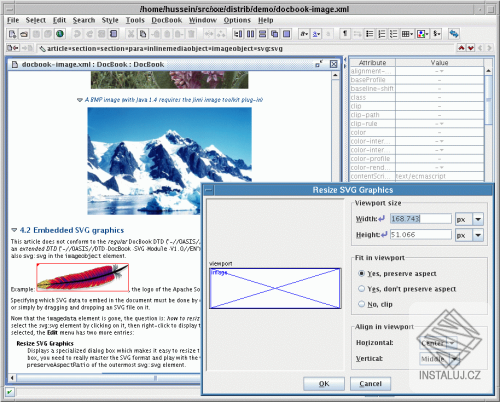
Task: Open the italic text style dropdown
Action: pyautogui.click(x=304, y=34)
